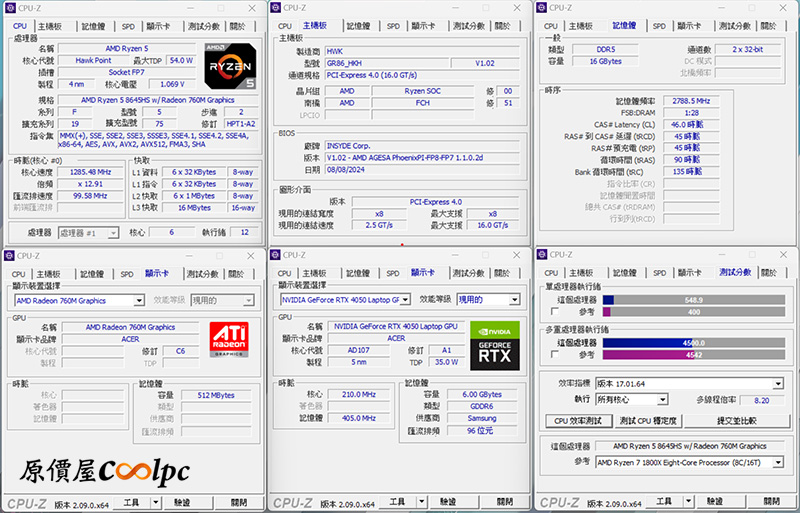
Task: Click the 512 MBytes Radeon memory value
Action: click(x=215, y=395)
